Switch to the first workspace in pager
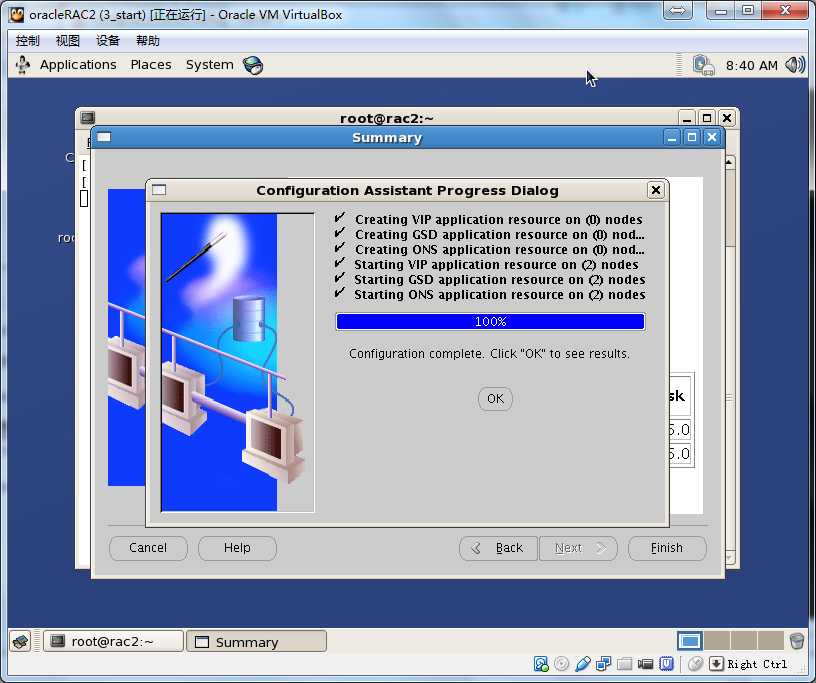 coord(690,641)
